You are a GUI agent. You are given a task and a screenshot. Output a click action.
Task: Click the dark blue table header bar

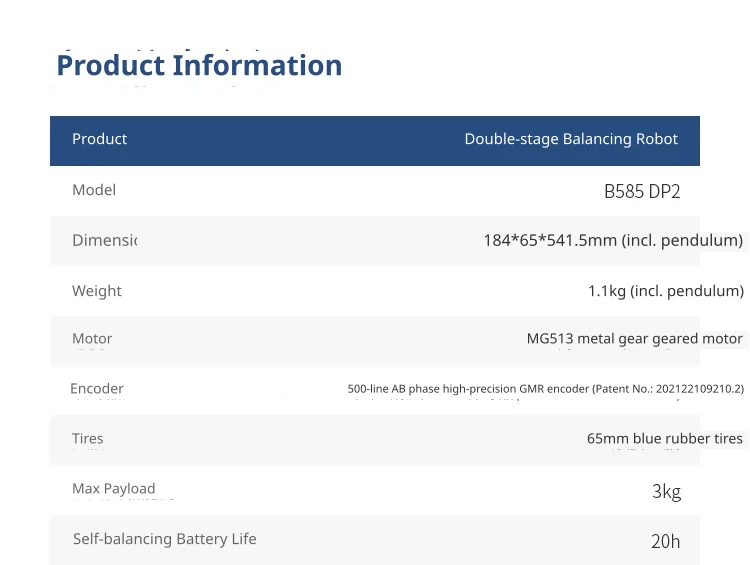pyautogui.click(x=375, y=141)
